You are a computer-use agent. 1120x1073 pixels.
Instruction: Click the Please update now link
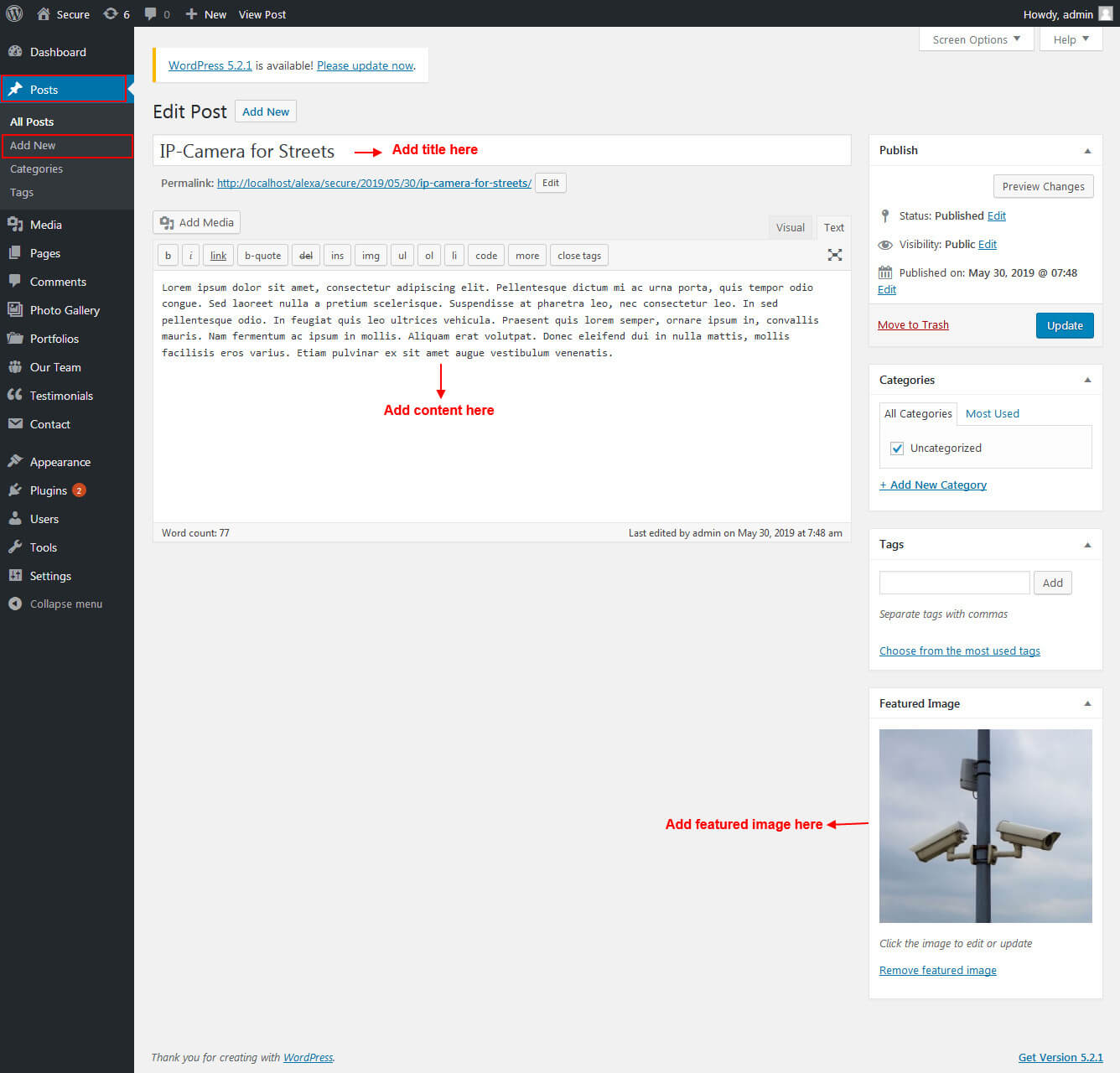366,65
